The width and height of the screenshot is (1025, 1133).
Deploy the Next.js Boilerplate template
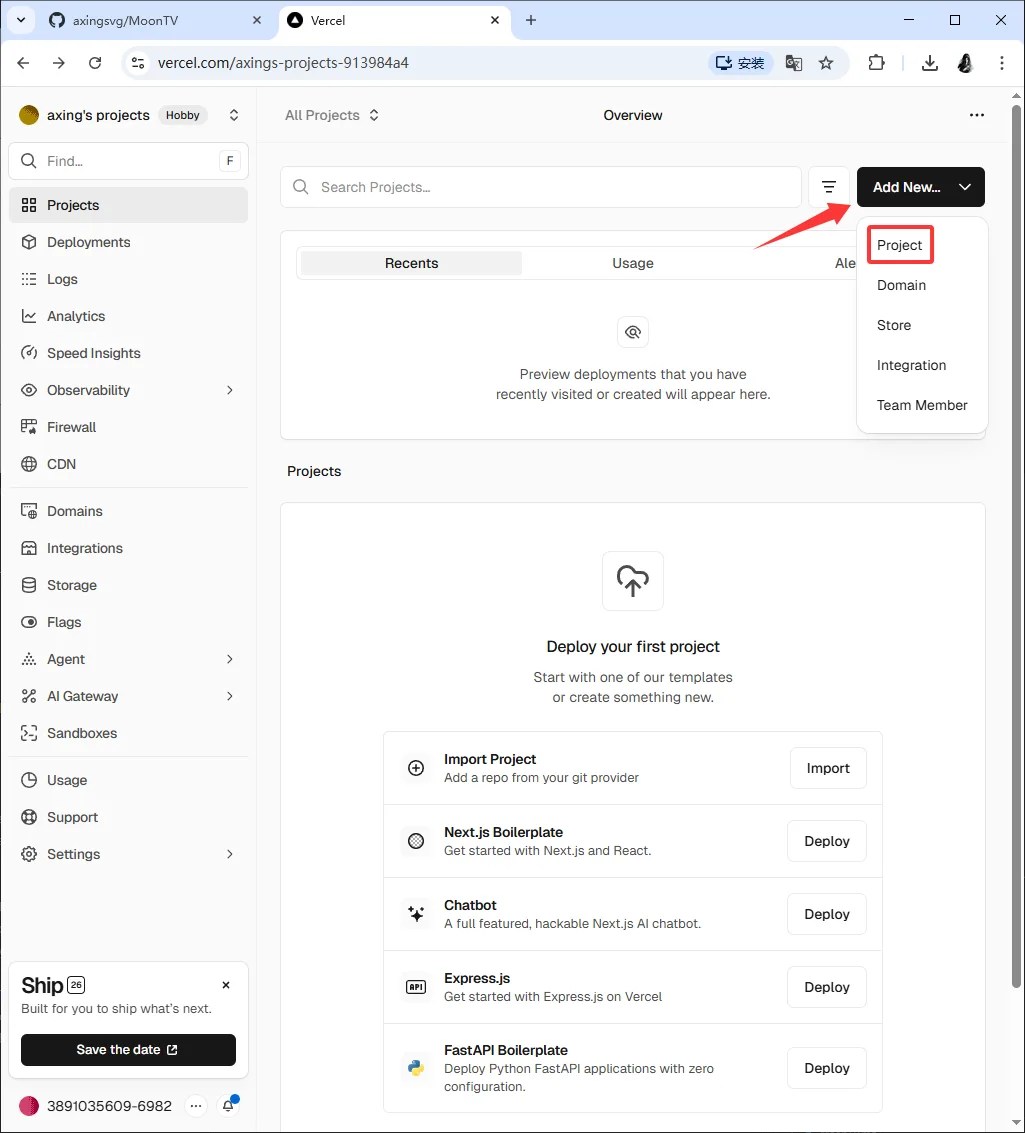pos(826,841)
